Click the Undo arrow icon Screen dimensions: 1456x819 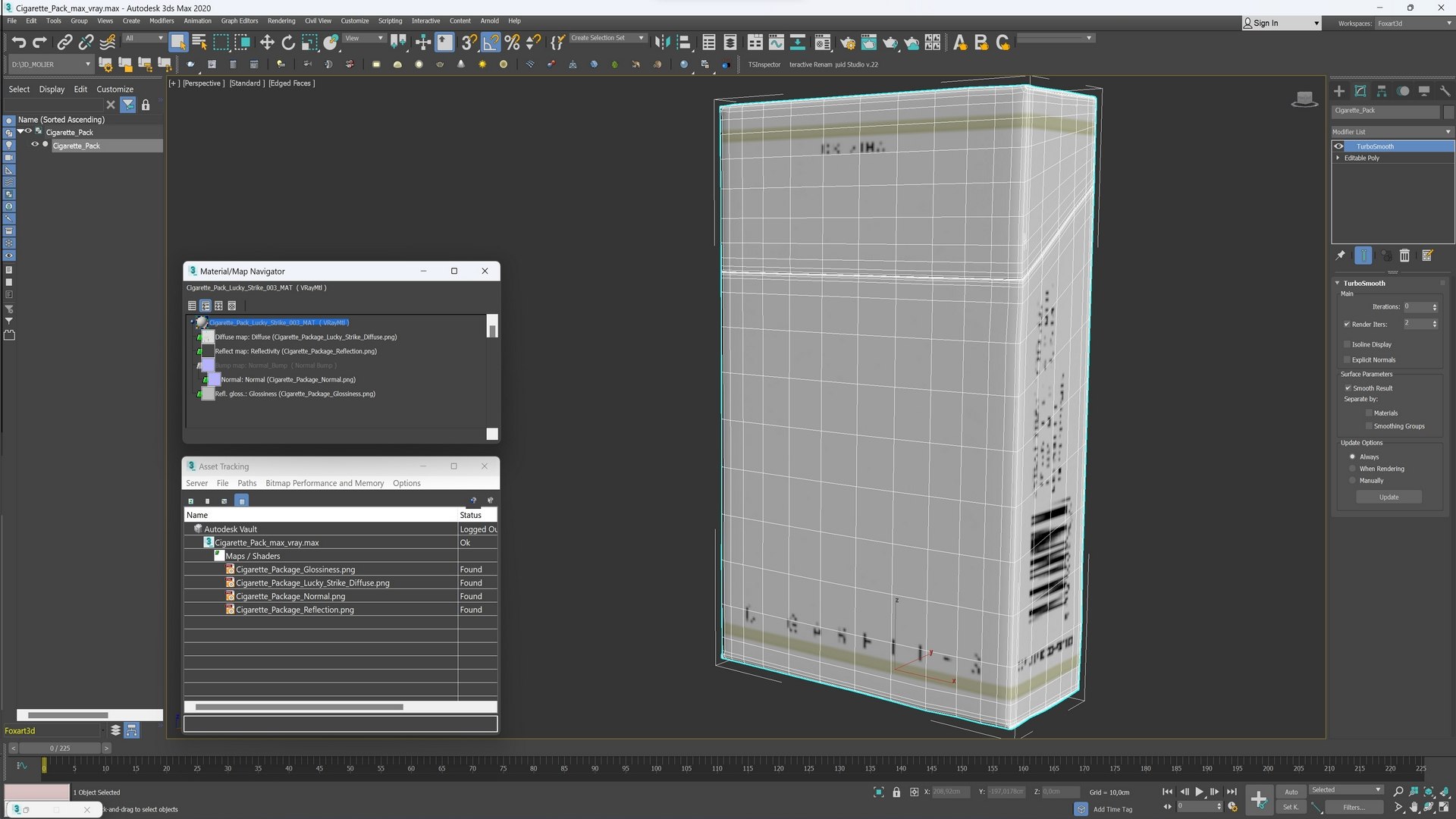click(19, 42)
